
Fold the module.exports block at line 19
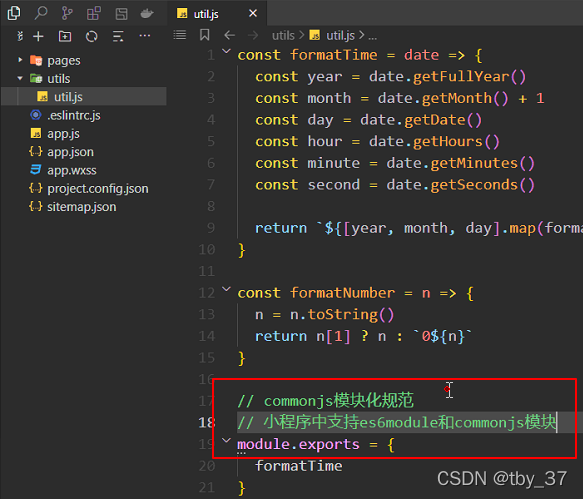(226, 440)
